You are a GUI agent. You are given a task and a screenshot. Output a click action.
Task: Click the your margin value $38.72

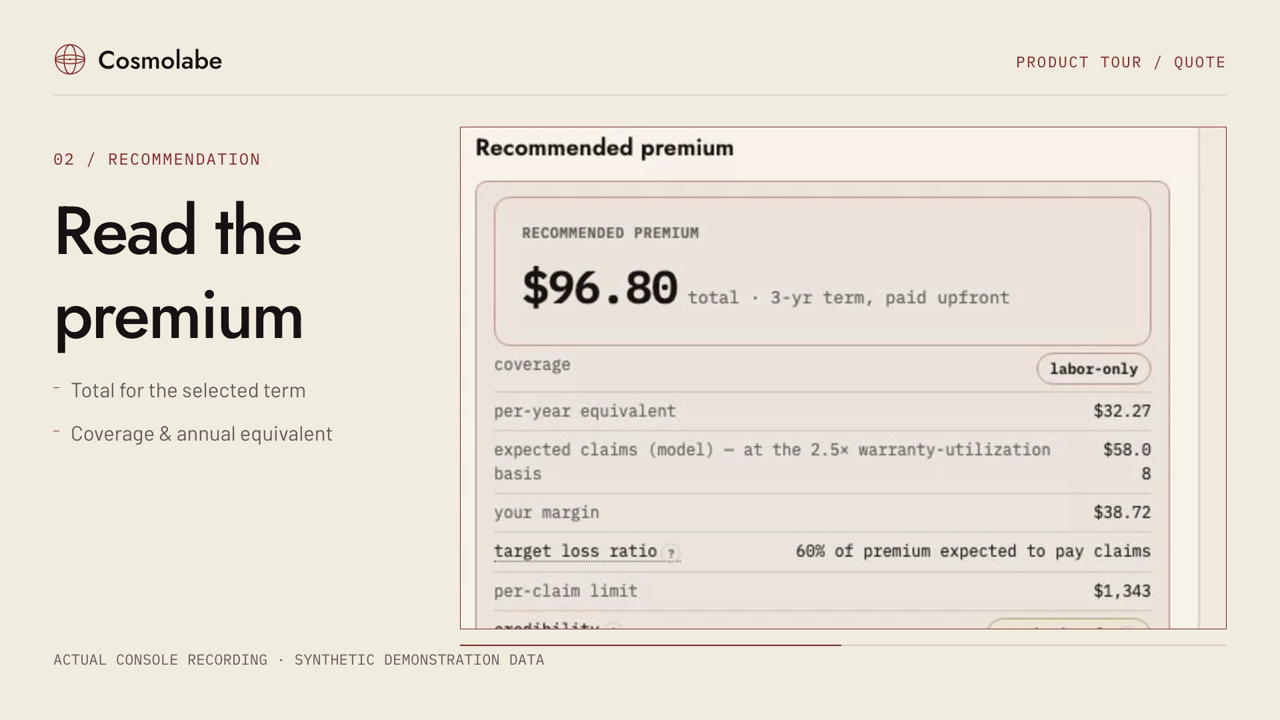pyautogui.click(x=1122, y=512)
